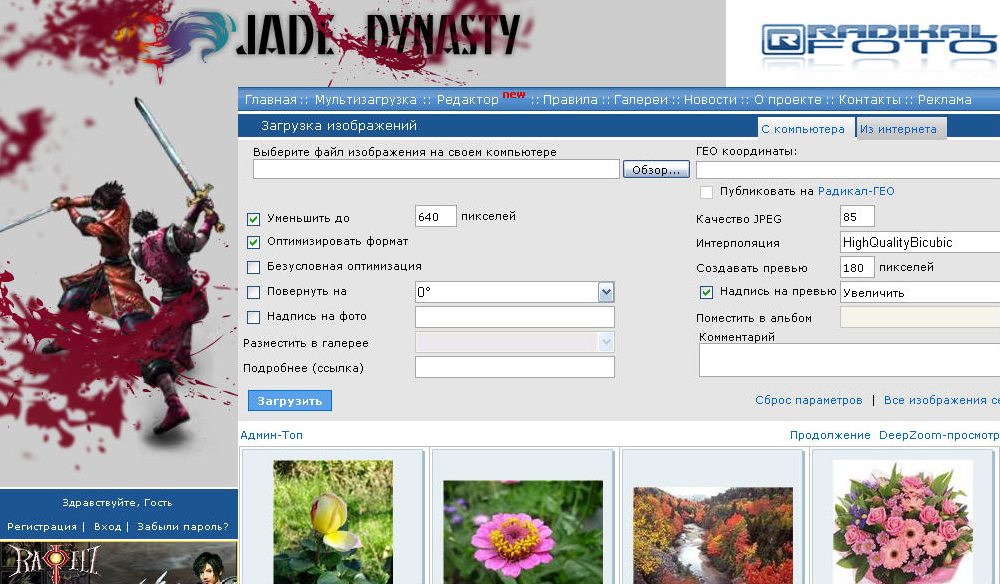The width and height of the screenshot is (1000, 584).
Task: Click the image file path field
Action: click(436, 170)
